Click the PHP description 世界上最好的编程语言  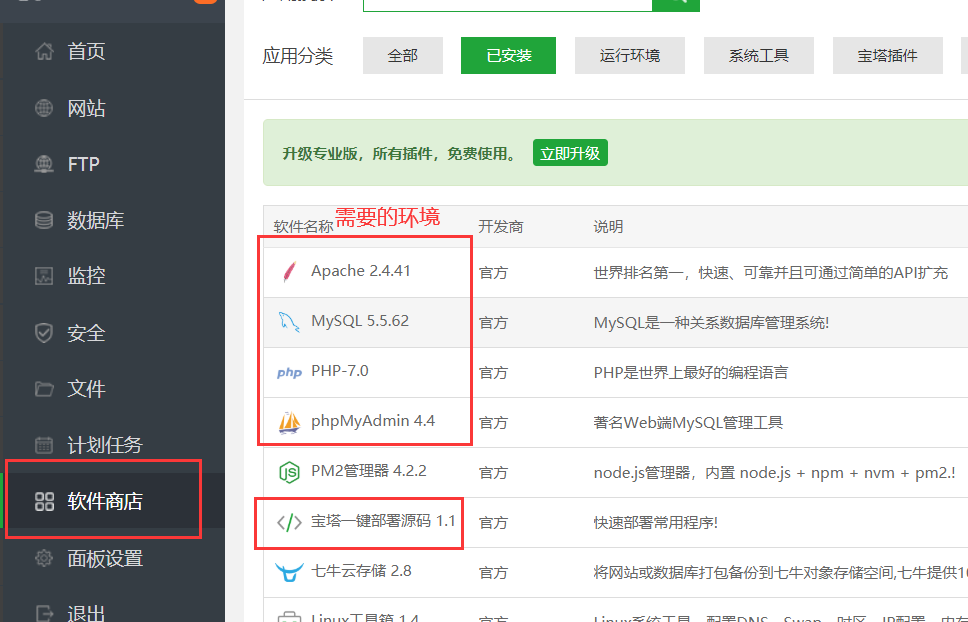point(691,373)
